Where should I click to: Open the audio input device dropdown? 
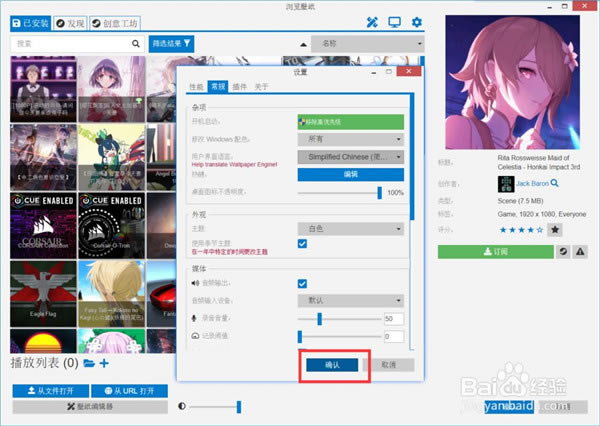coord(351,300)
